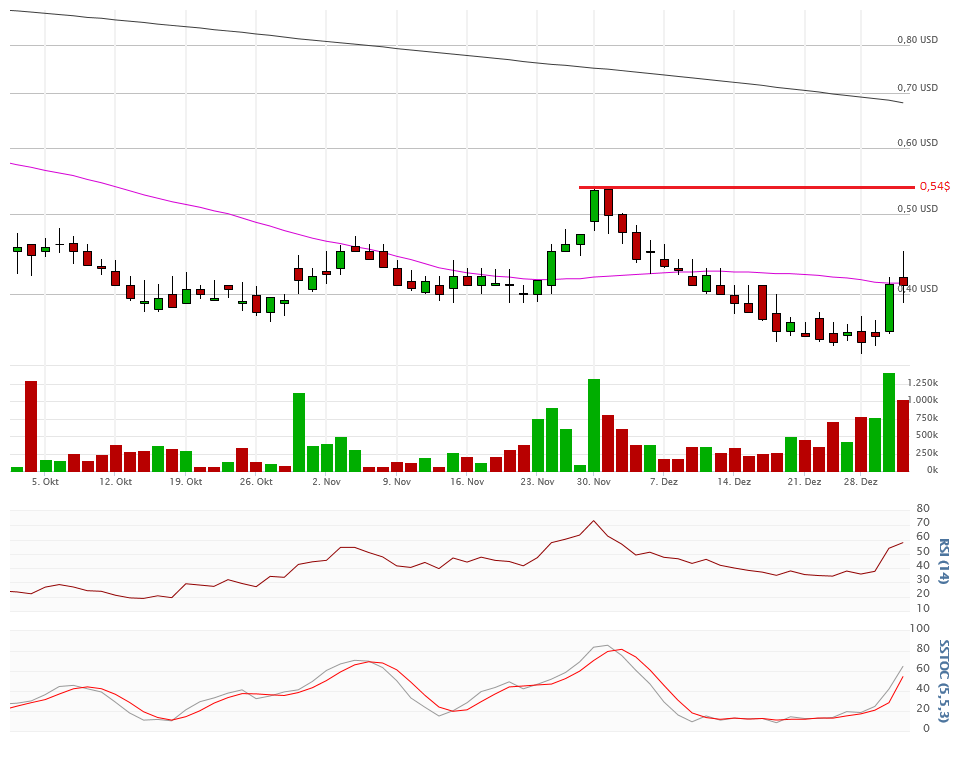Click the highest peak of the RSI line
The image size is (968, 765).
click(594, 521)
